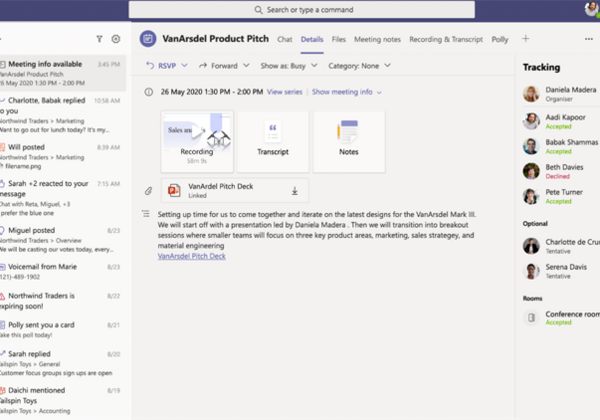Click the search magnifier icon
This screenshot has height=420, width=600.
[259, 10]
